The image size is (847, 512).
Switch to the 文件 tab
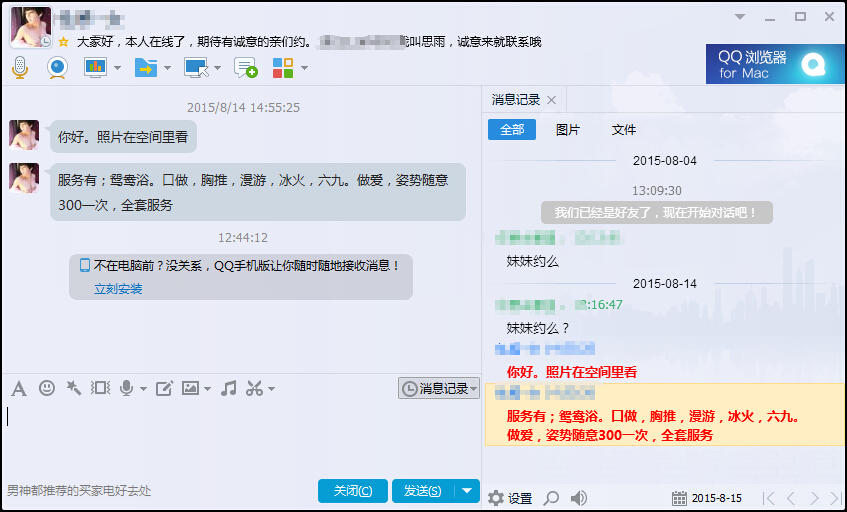click(x=623, y=130)
